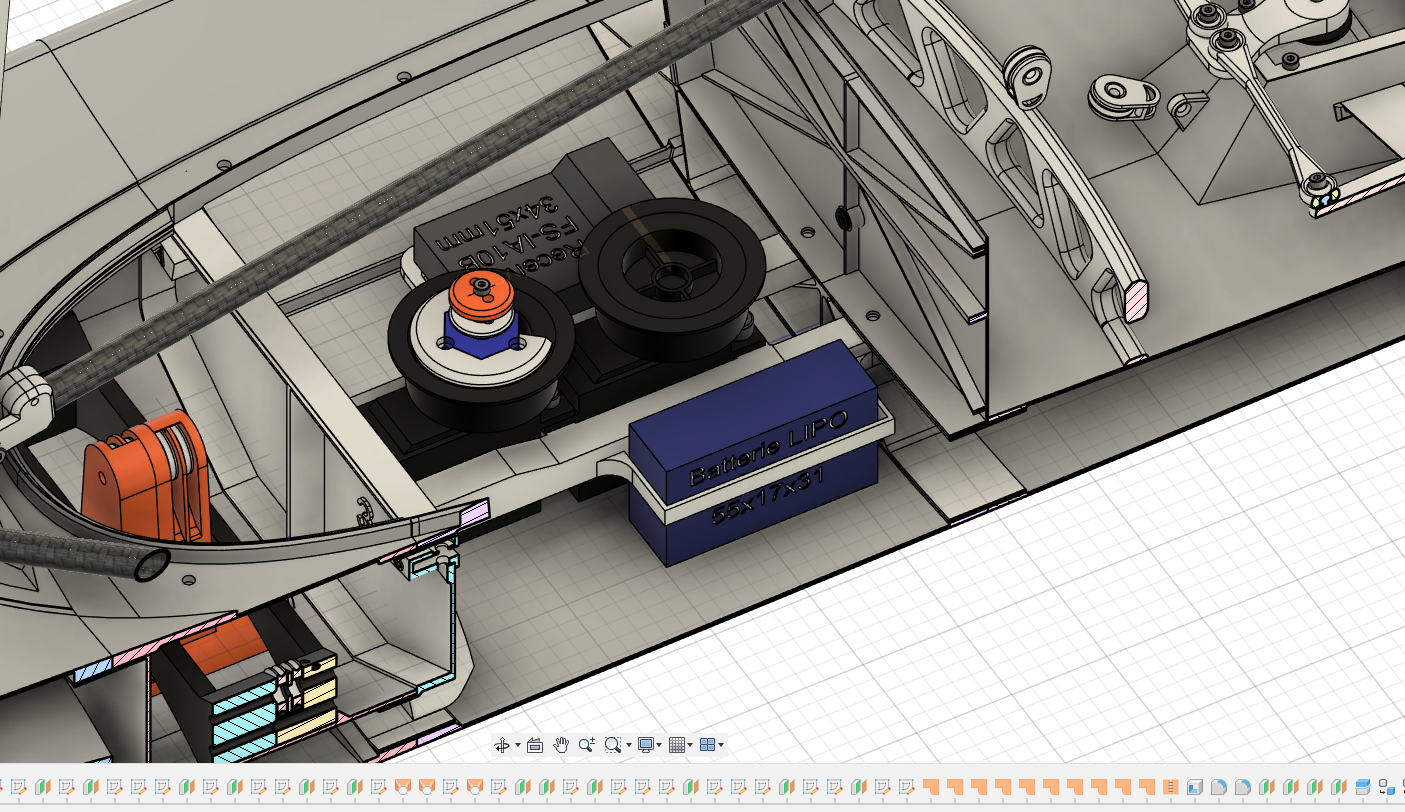Select the Zoom Window tool

click(x=612, y=745)
